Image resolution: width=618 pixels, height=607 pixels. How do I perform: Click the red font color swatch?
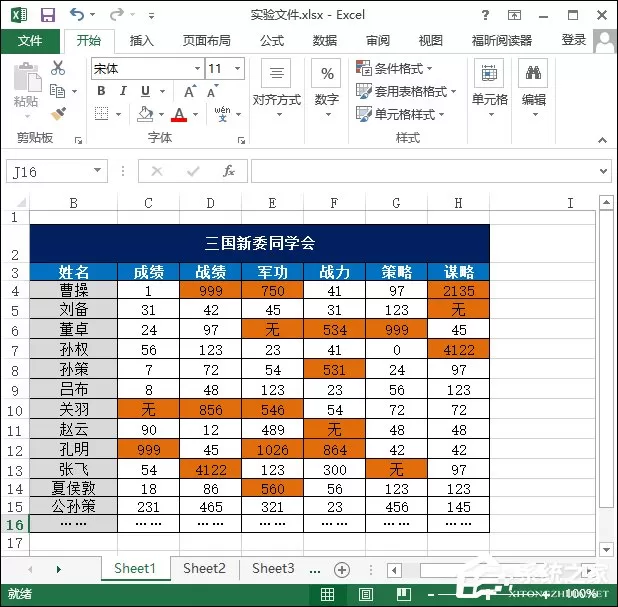[179, 114]
